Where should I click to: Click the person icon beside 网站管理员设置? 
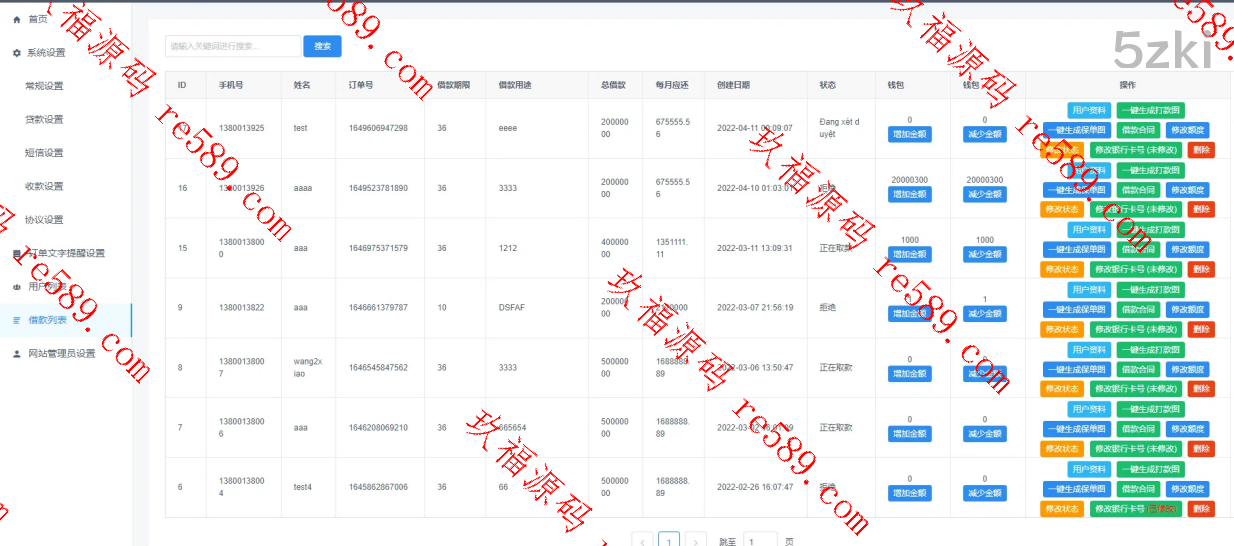pos(16,353)
